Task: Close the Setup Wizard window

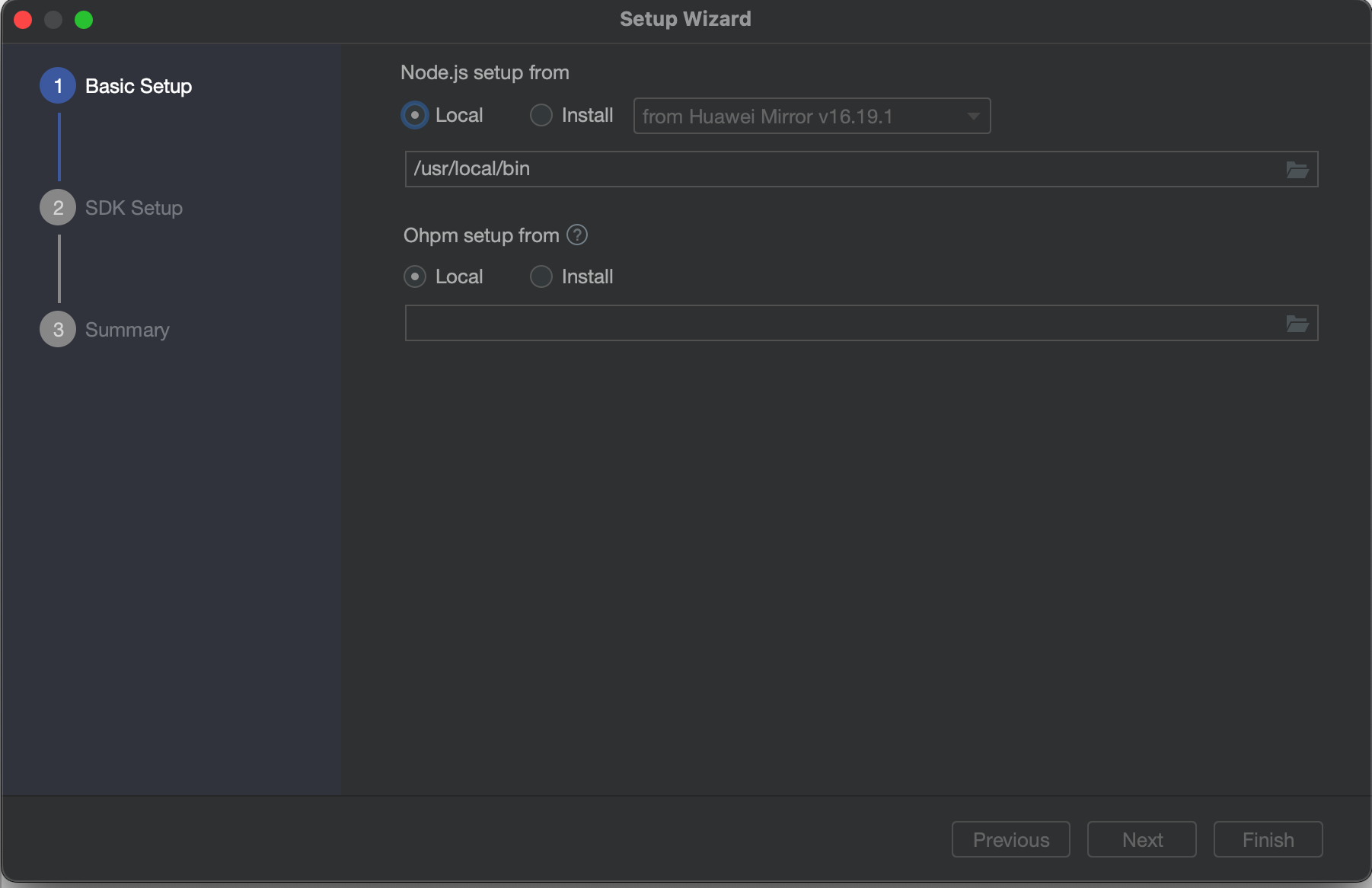Action: (23, 20)
